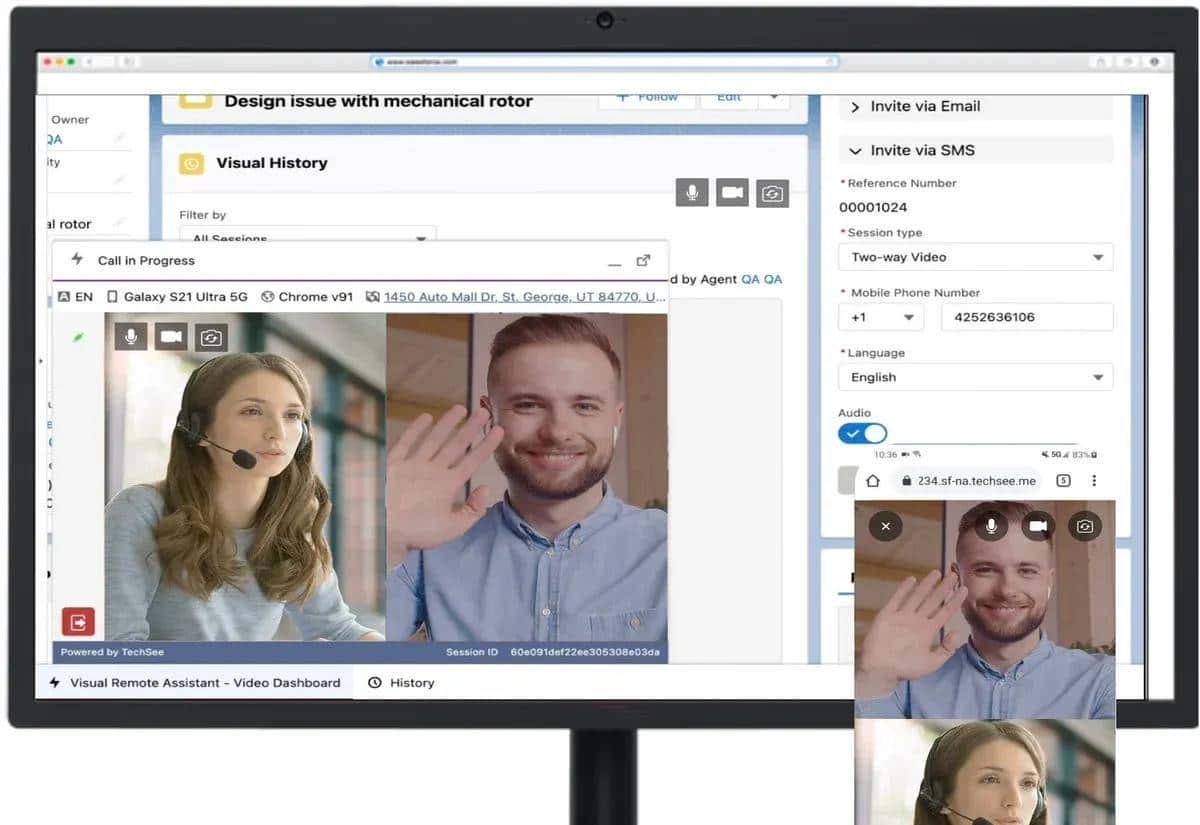Image resolution: width=1200 pixels, height=825 pixels.
Task: Open the Session type dropdown
Action: point(1101,257)
